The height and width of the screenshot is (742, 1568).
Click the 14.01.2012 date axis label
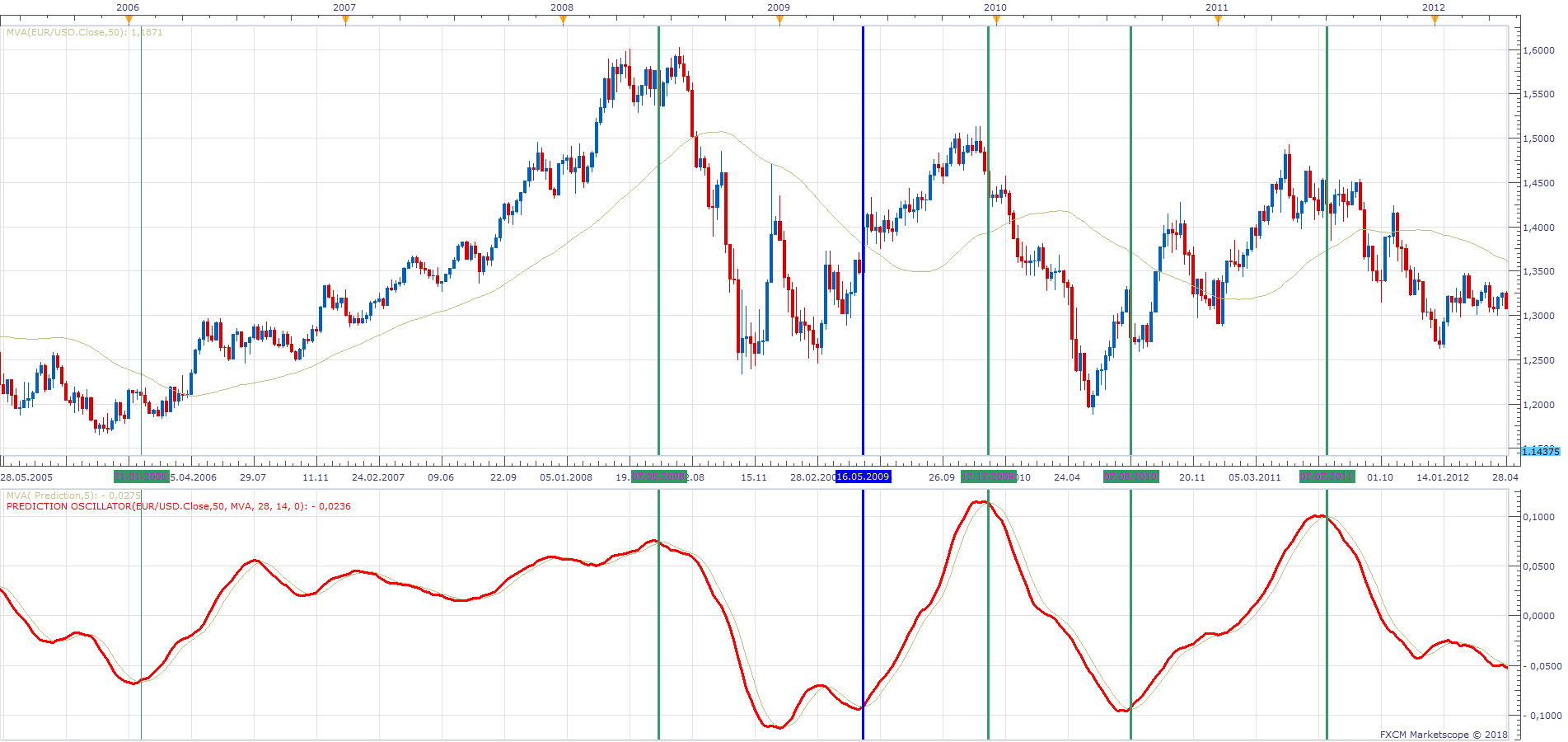point(1443,477)
